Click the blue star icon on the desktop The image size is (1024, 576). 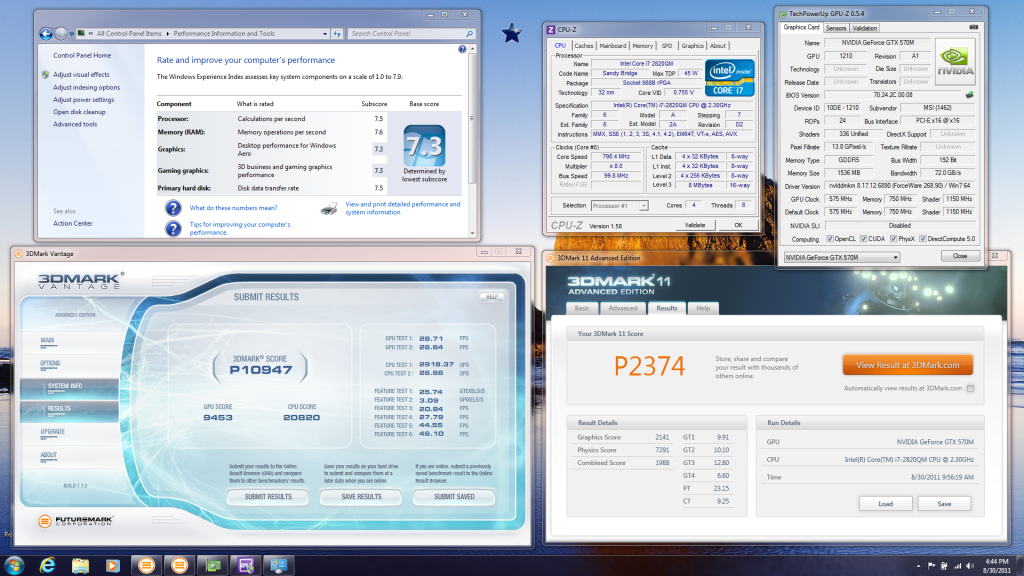(x=511, y=33)
